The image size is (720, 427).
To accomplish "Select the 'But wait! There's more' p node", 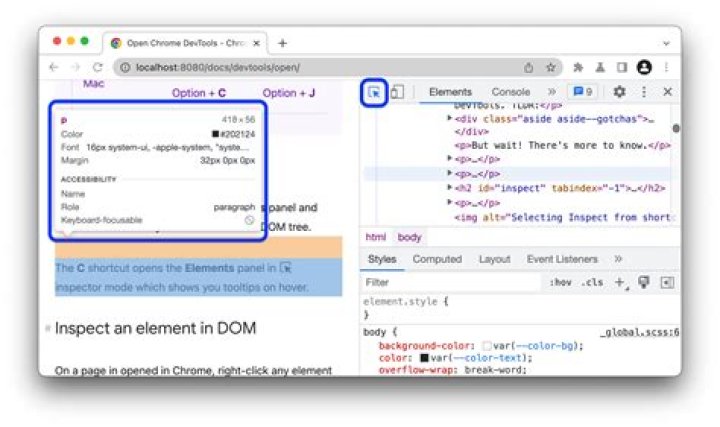I will point(562,145).
